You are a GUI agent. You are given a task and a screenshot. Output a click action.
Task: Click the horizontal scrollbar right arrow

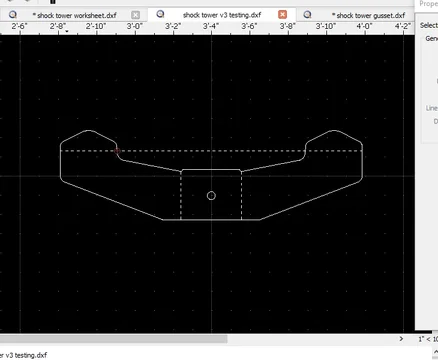coord(401,339)
